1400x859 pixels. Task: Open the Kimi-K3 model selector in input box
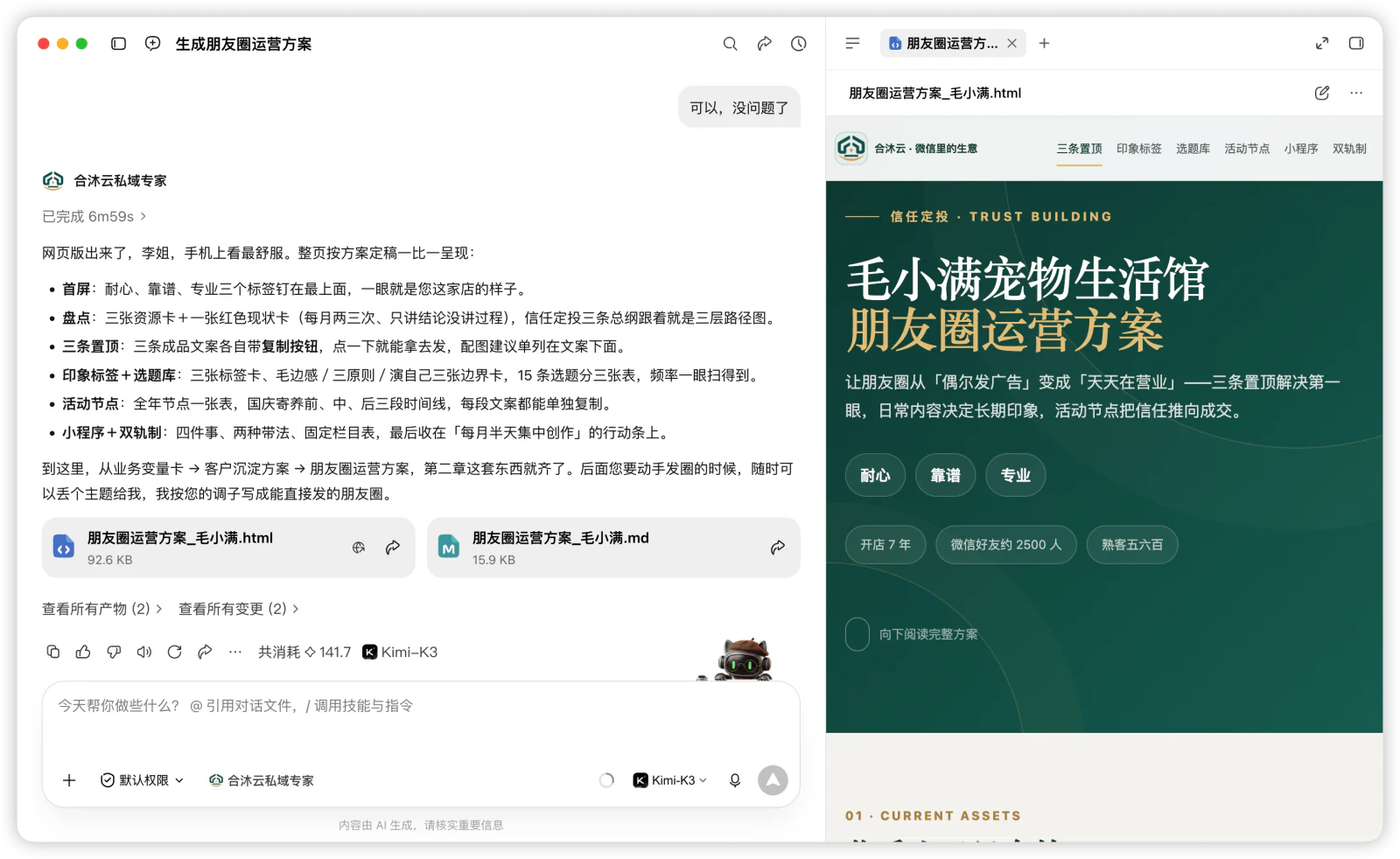pos(670,780)
